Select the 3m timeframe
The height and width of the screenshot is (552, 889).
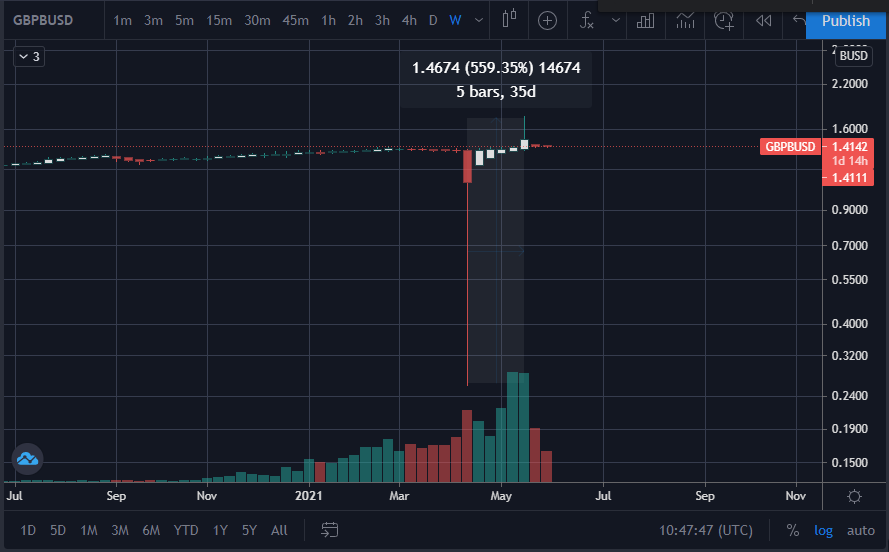(x=153, y=20)
